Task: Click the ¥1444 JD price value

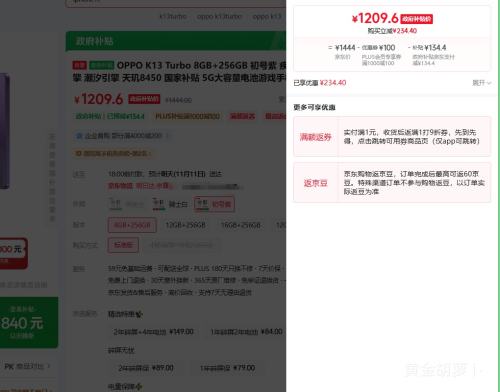Action: (345, 48)
